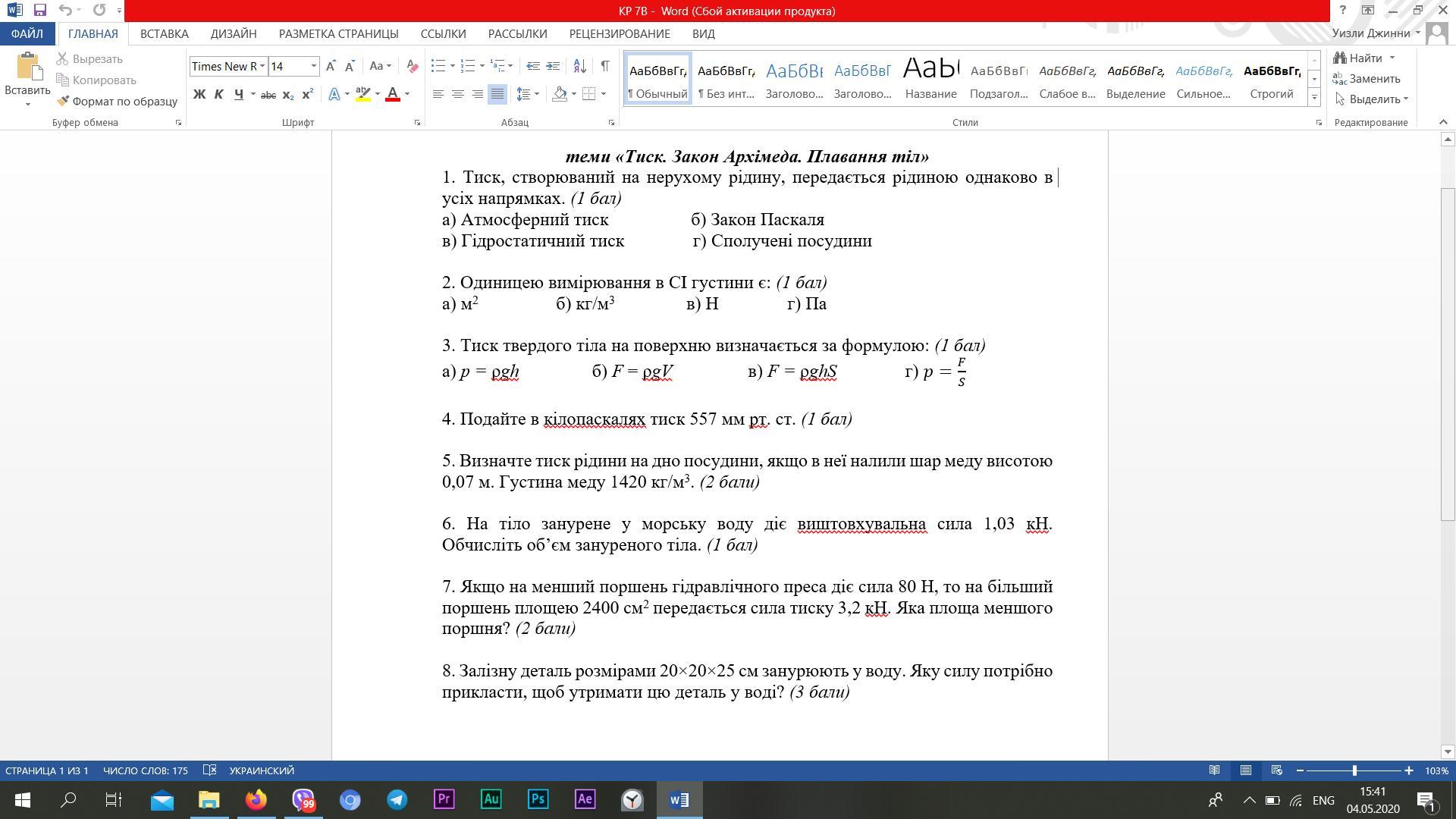This screenshot has width=1456, height=819.
Task: Click the Save icon in quick access toolbar
Action: (40, 11)
